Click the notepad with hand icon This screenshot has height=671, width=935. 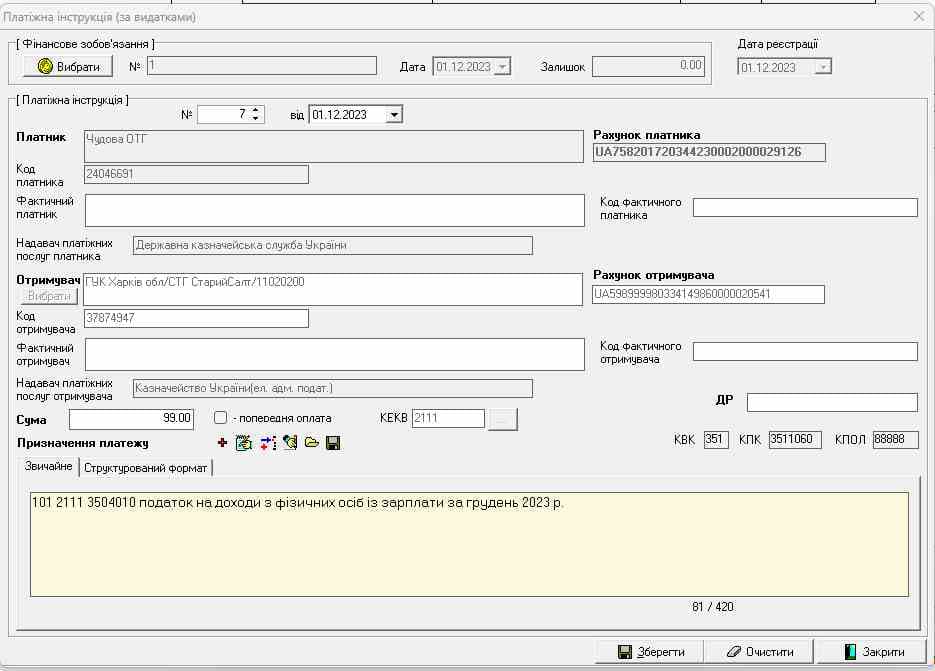click(244, 443)
